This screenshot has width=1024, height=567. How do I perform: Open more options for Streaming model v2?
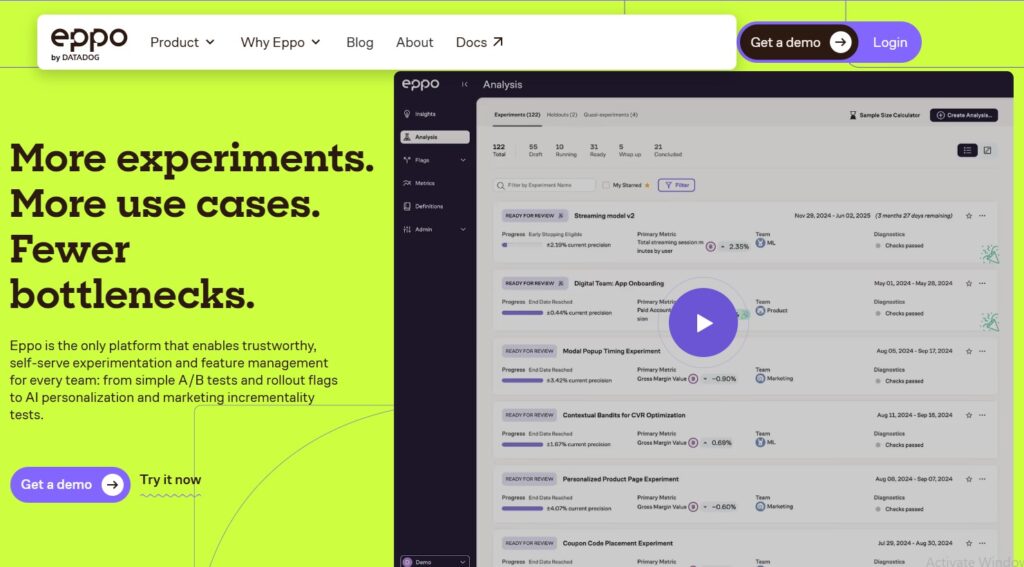(982, 216)
